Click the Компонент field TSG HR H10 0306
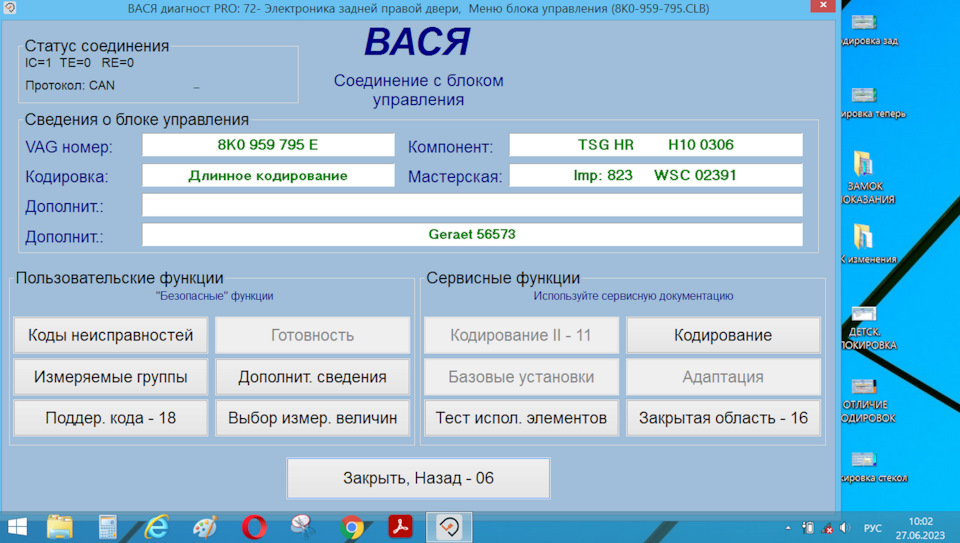Screen dimensions: 960x543 (656, 145)
